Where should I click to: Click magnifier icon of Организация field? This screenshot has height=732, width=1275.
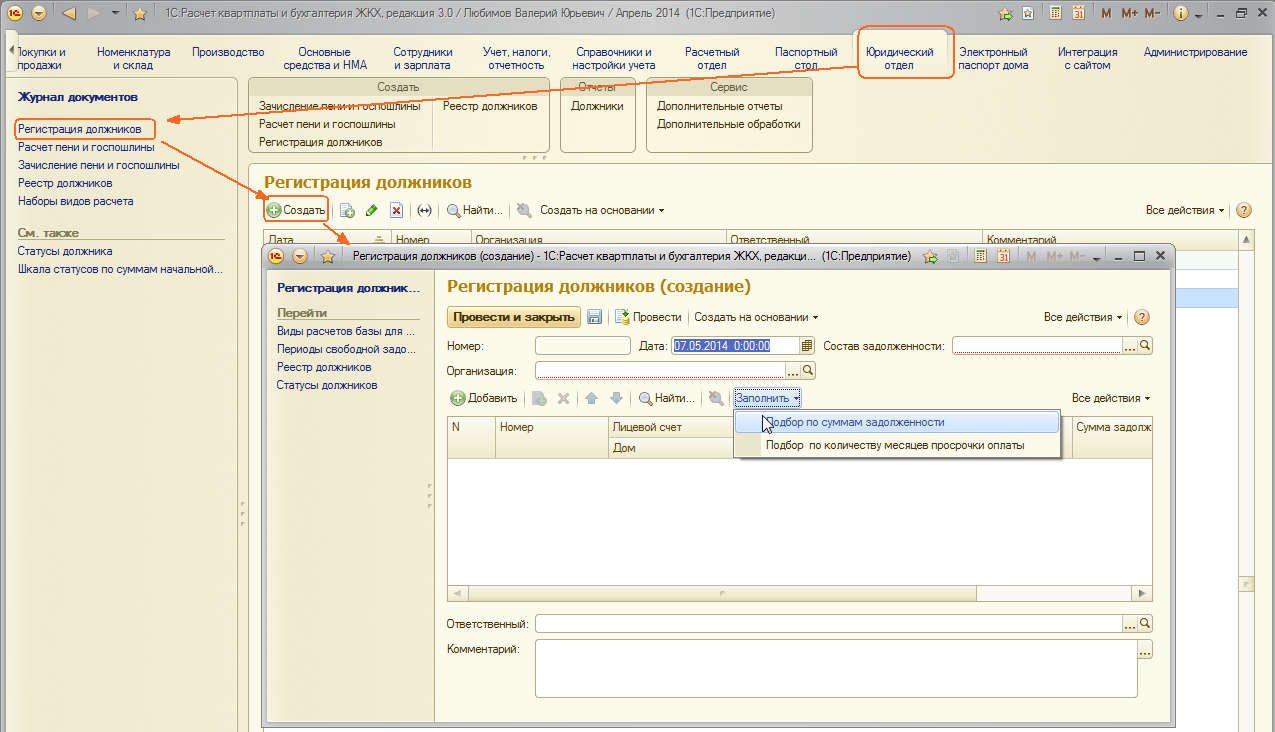pyautogui.click(x=809, y=371)
